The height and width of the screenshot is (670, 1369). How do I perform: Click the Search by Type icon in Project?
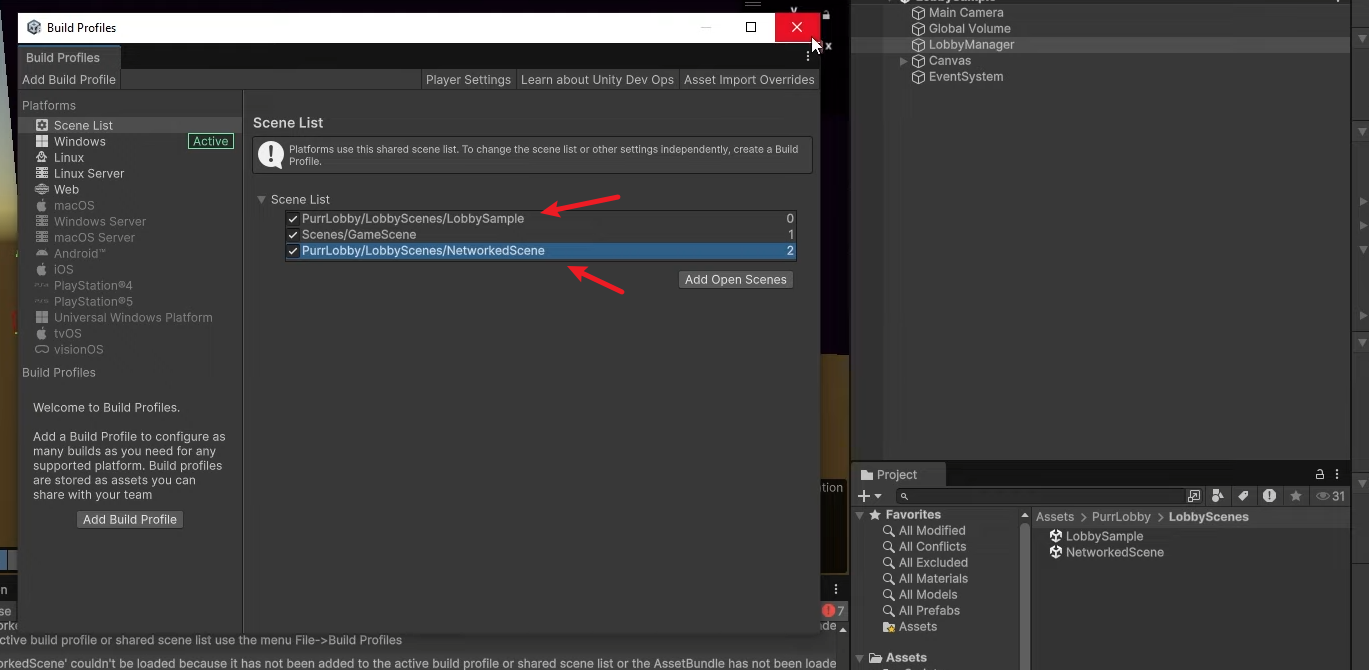1218,496
